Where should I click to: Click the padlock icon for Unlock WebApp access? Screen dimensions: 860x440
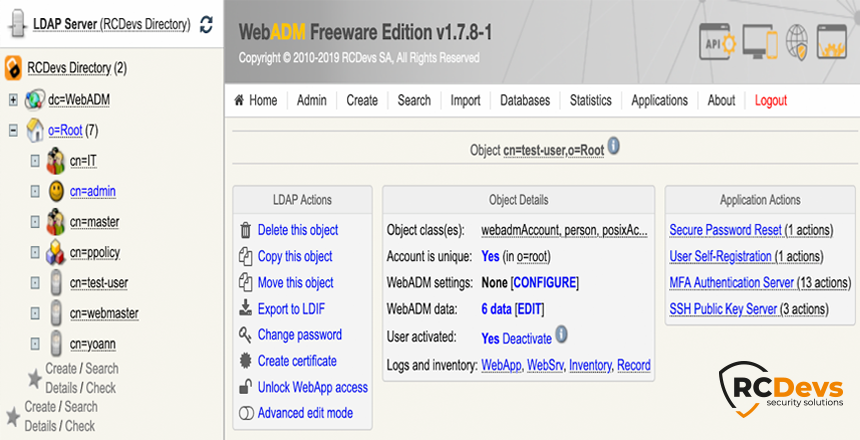click(x=246, y=387)
